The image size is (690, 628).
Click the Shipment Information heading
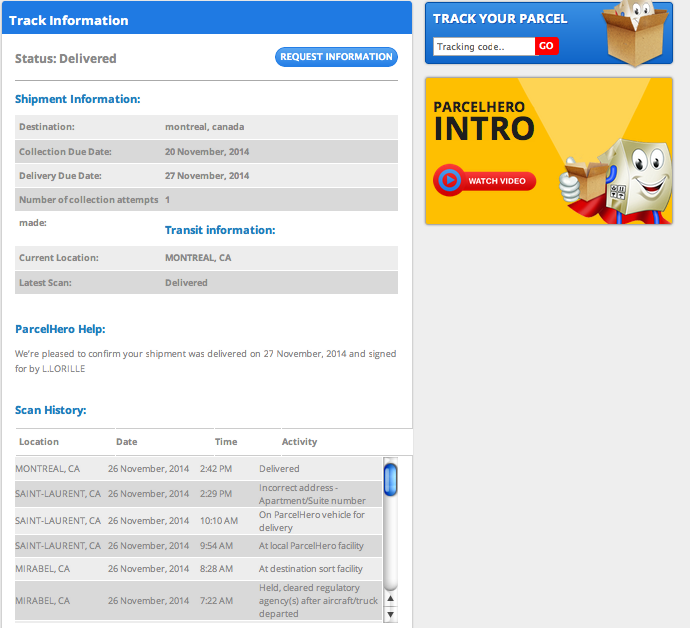77,99
